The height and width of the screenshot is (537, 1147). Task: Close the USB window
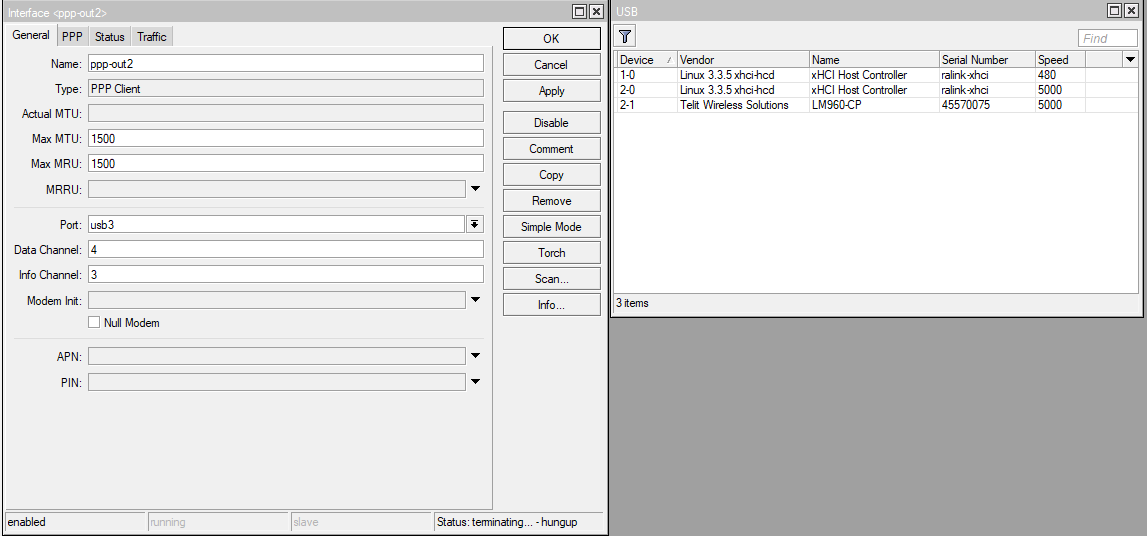(x=1131, y=11)
